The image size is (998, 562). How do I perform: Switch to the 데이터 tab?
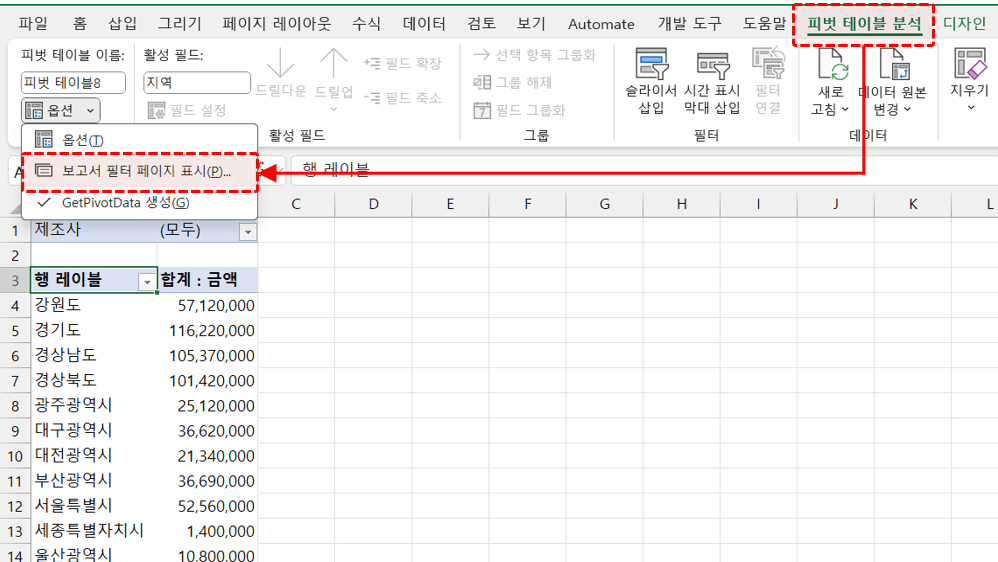[x=424, y=24]
